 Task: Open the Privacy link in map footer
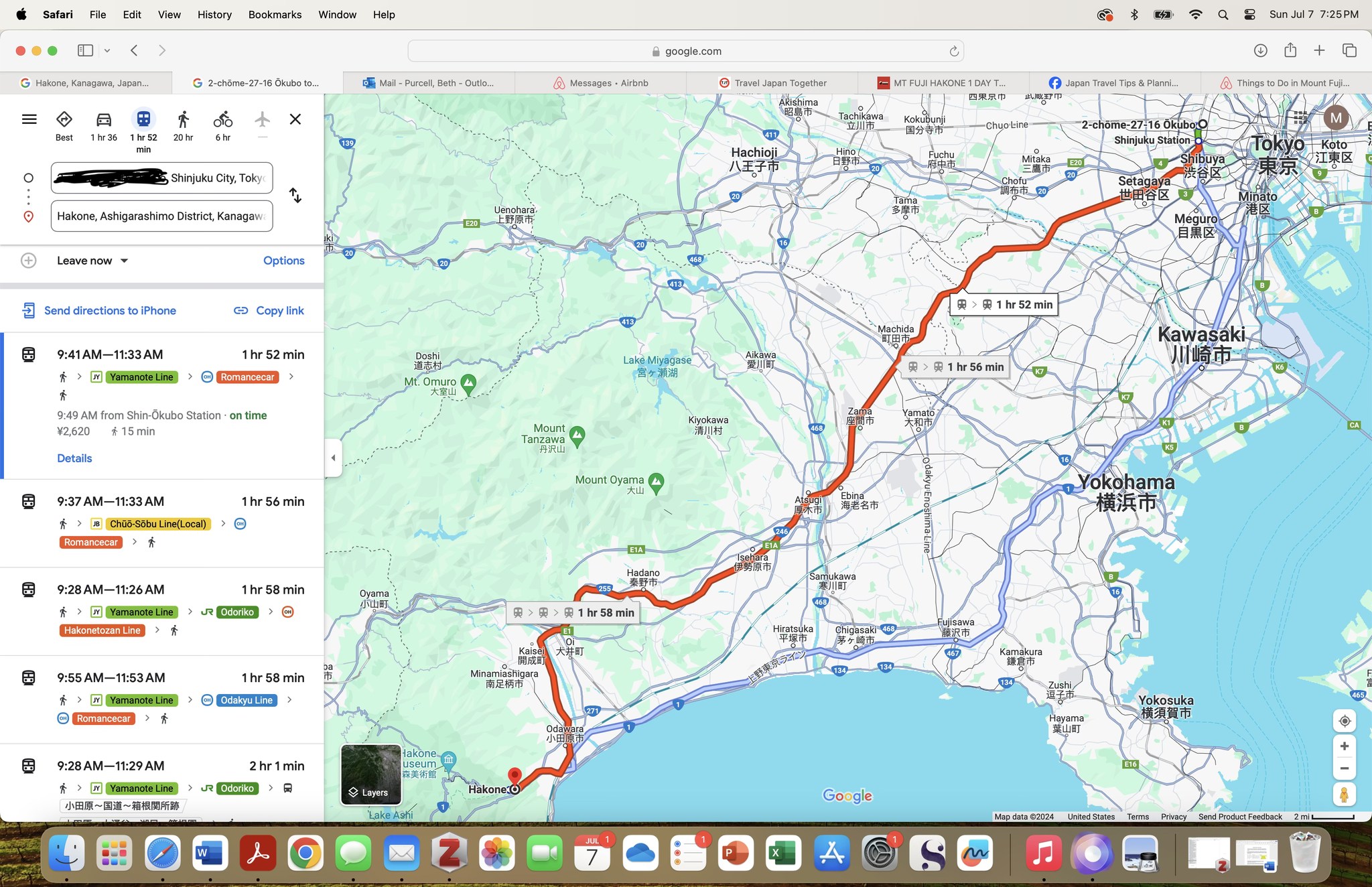(x=1174, y=817)
